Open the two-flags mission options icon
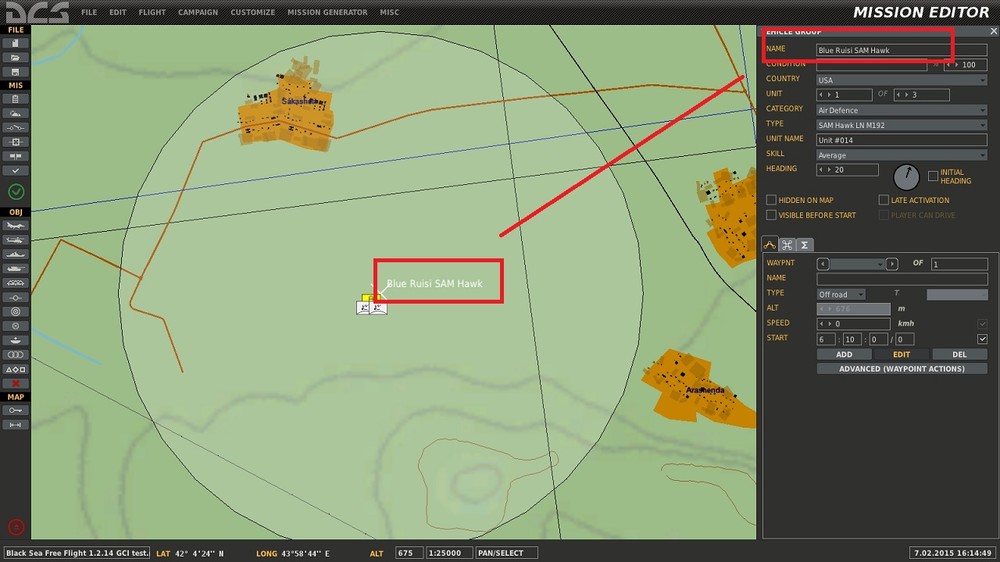The image size is (1000, 562). tap(15, 156)
